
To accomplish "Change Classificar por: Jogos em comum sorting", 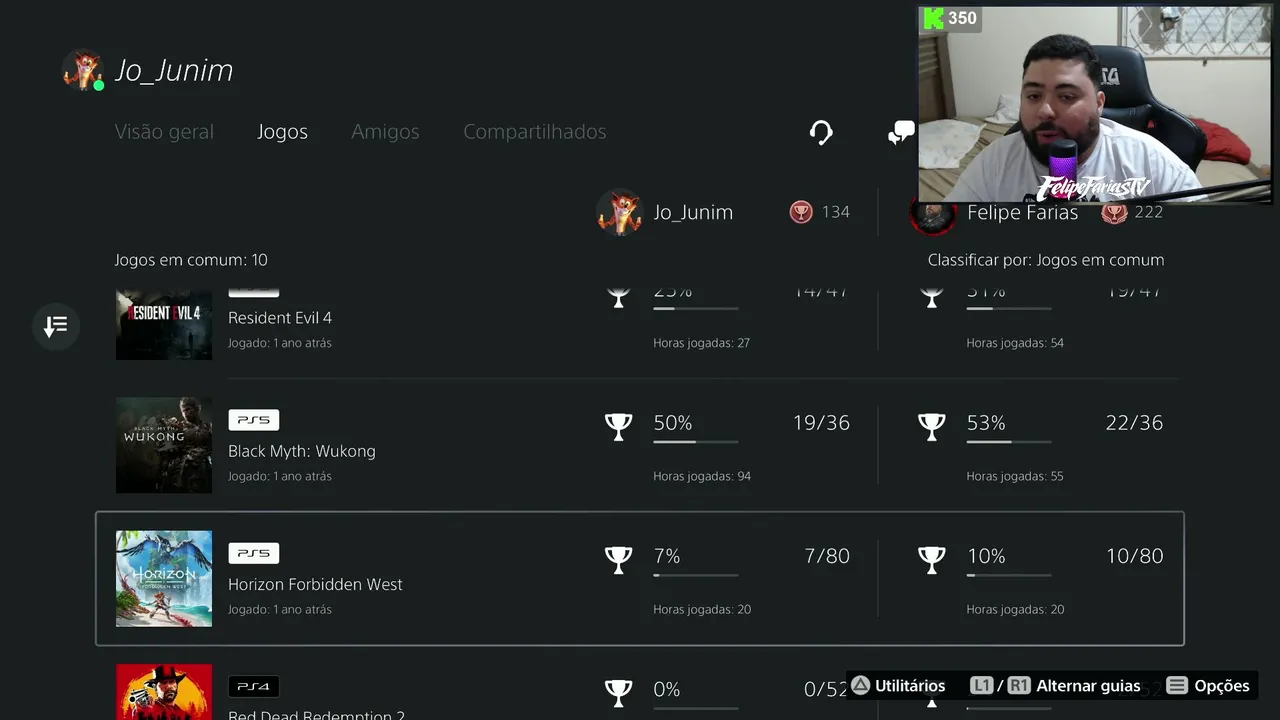I will point(1046,260).
